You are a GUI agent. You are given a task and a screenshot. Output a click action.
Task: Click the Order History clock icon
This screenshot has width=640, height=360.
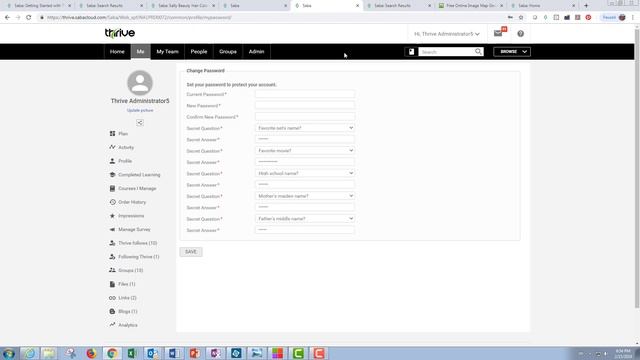(112, 202)
